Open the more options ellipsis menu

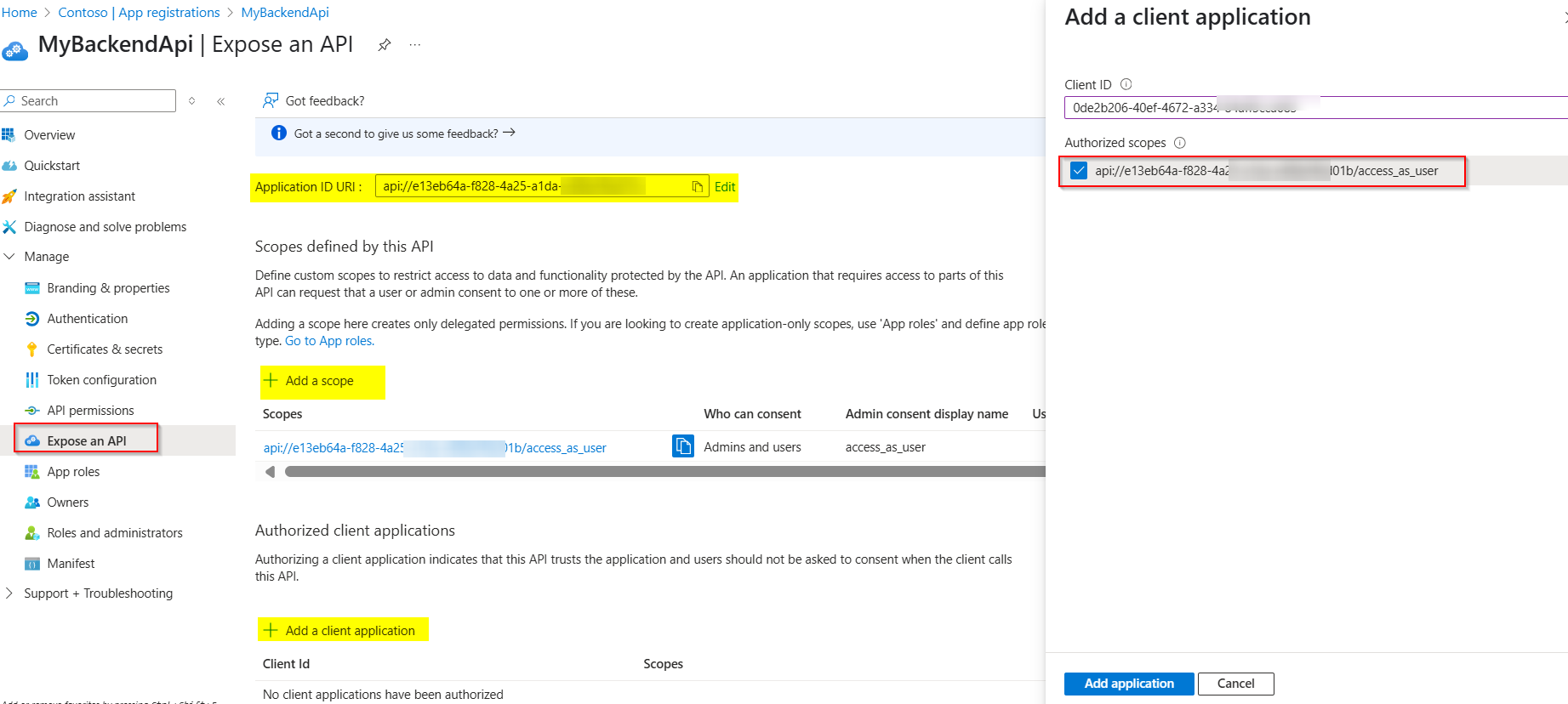[x=415, y=45]
